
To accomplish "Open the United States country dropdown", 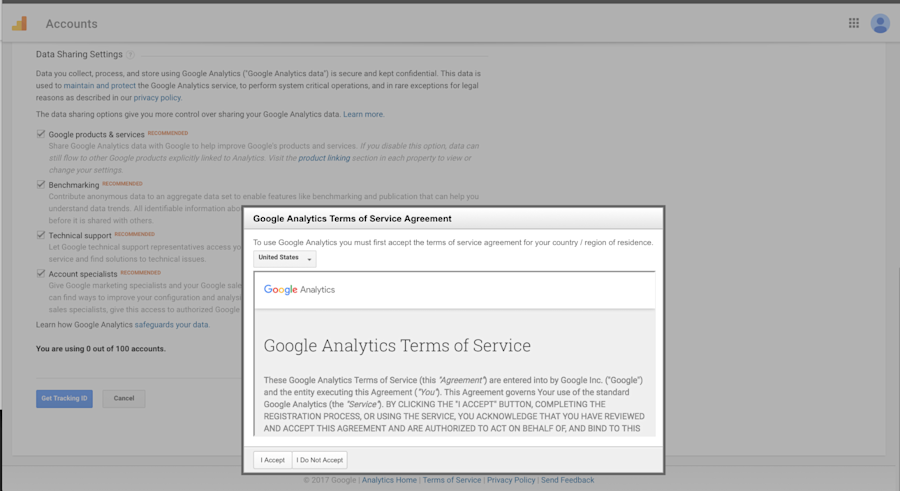I will [x=285, y=258].
